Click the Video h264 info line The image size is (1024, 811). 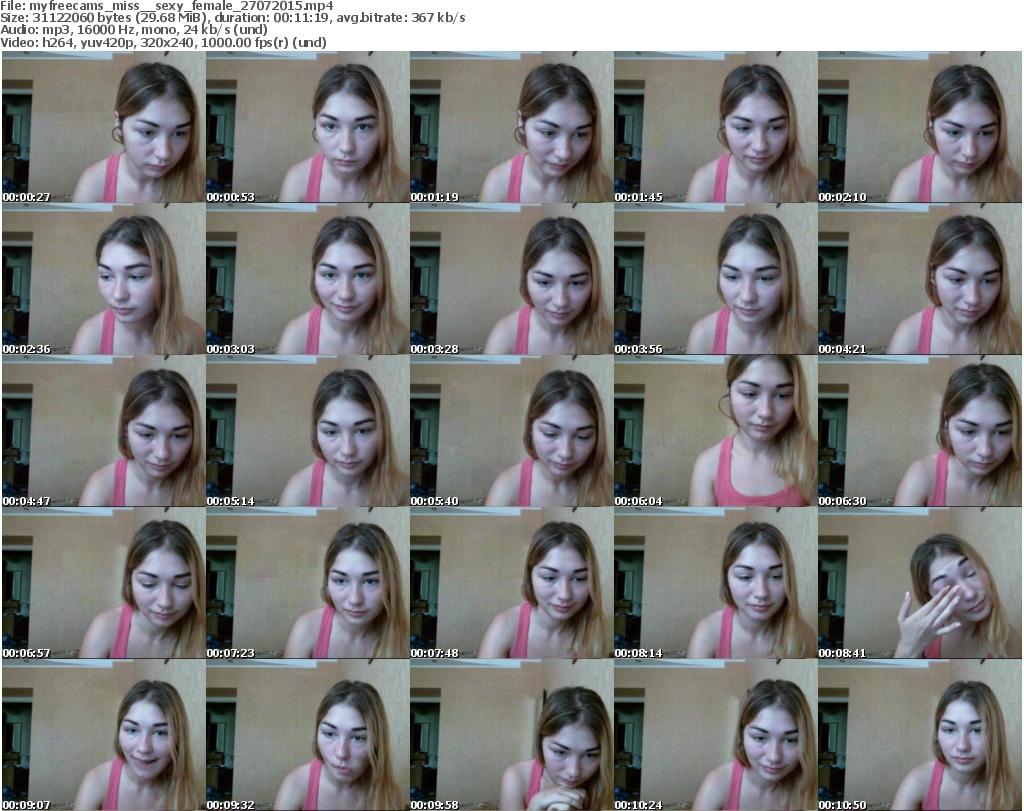point(163,42)
